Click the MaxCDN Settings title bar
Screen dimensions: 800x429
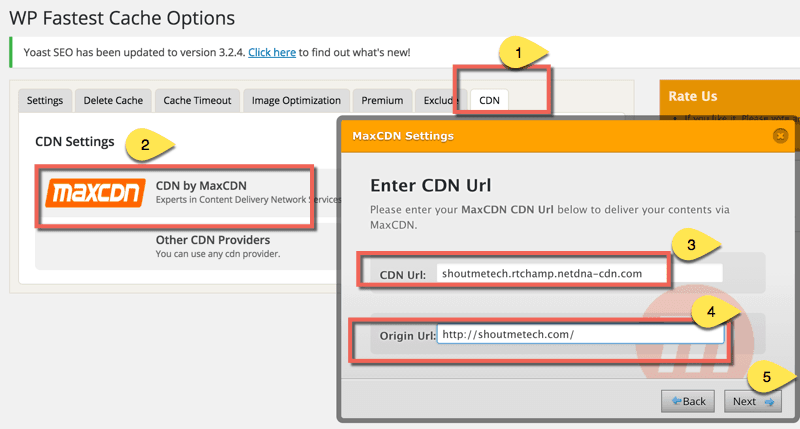point(567,136)
